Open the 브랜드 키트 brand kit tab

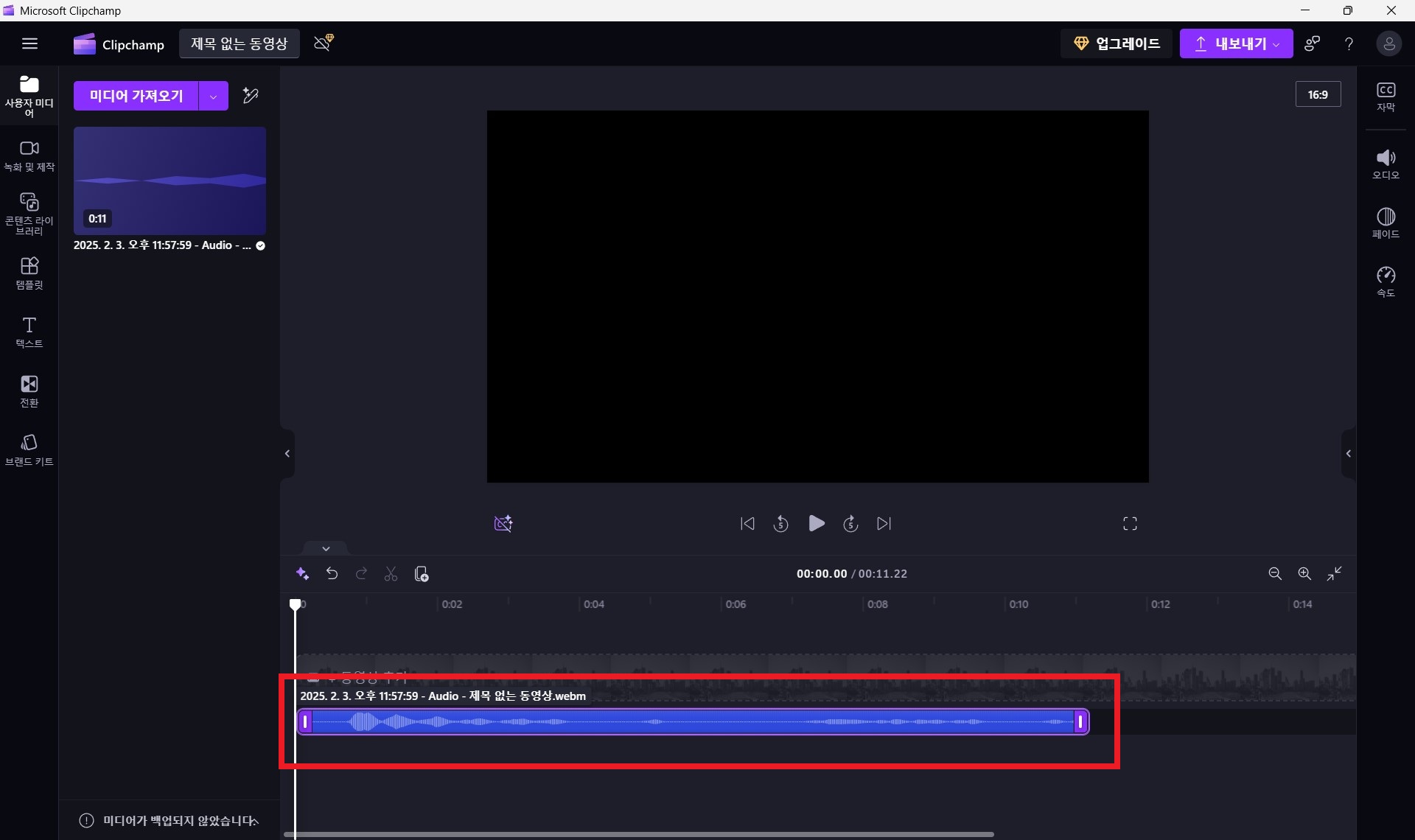(x=29, y=450)
